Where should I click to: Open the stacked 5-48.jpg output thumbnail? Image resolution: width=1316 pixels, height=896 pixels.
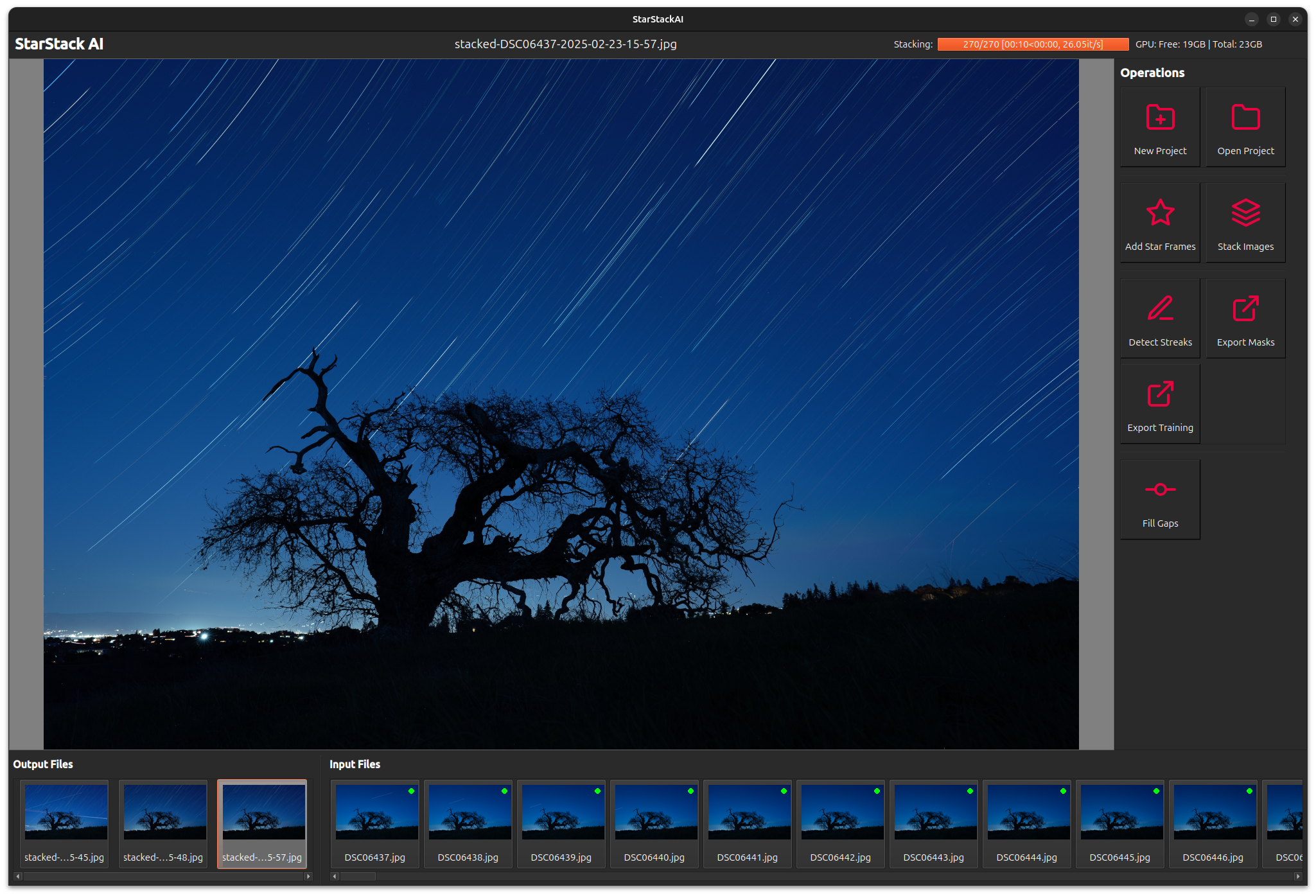(x=164, y=813)
